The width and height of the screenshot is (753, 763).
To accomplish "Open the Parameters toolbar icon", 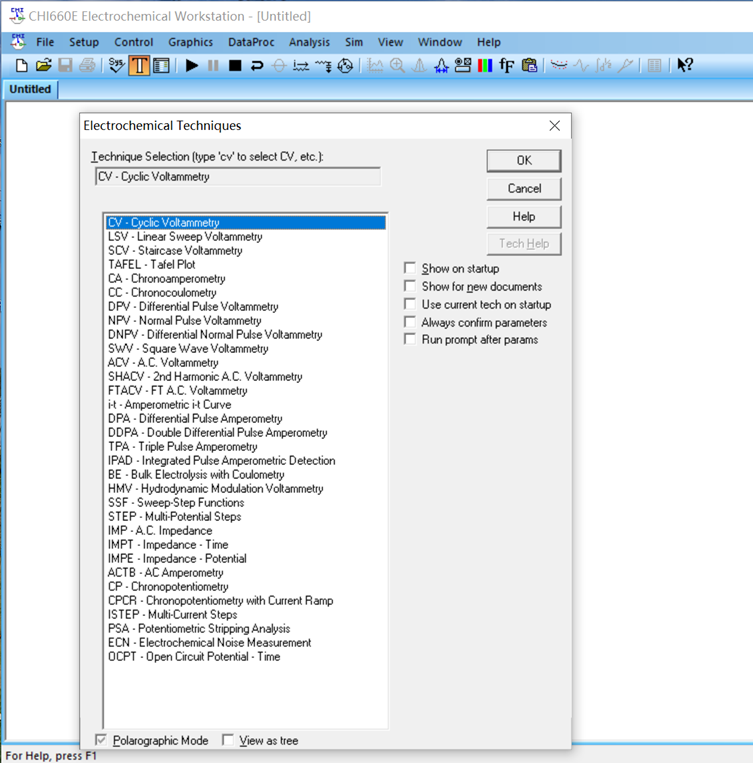I will pyautogui.click(x=161, y=66).
